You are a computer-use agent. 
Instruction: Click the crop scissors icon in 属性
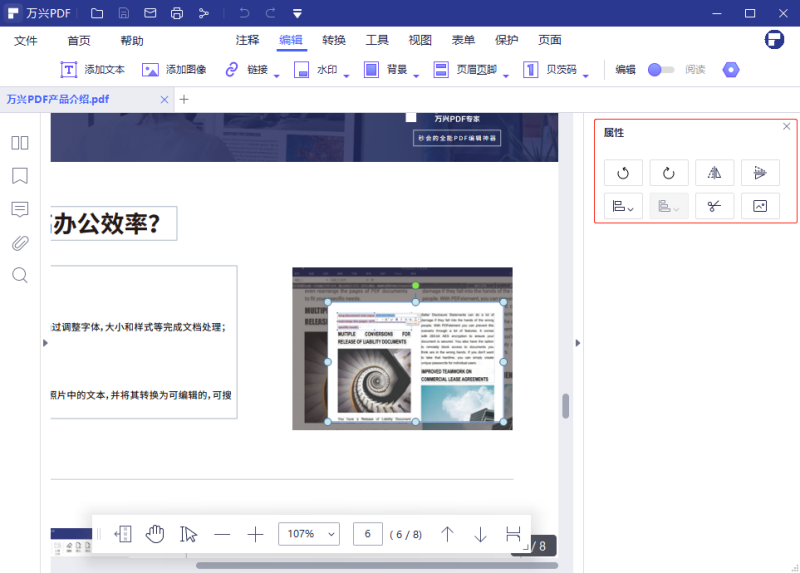point(714,206)
